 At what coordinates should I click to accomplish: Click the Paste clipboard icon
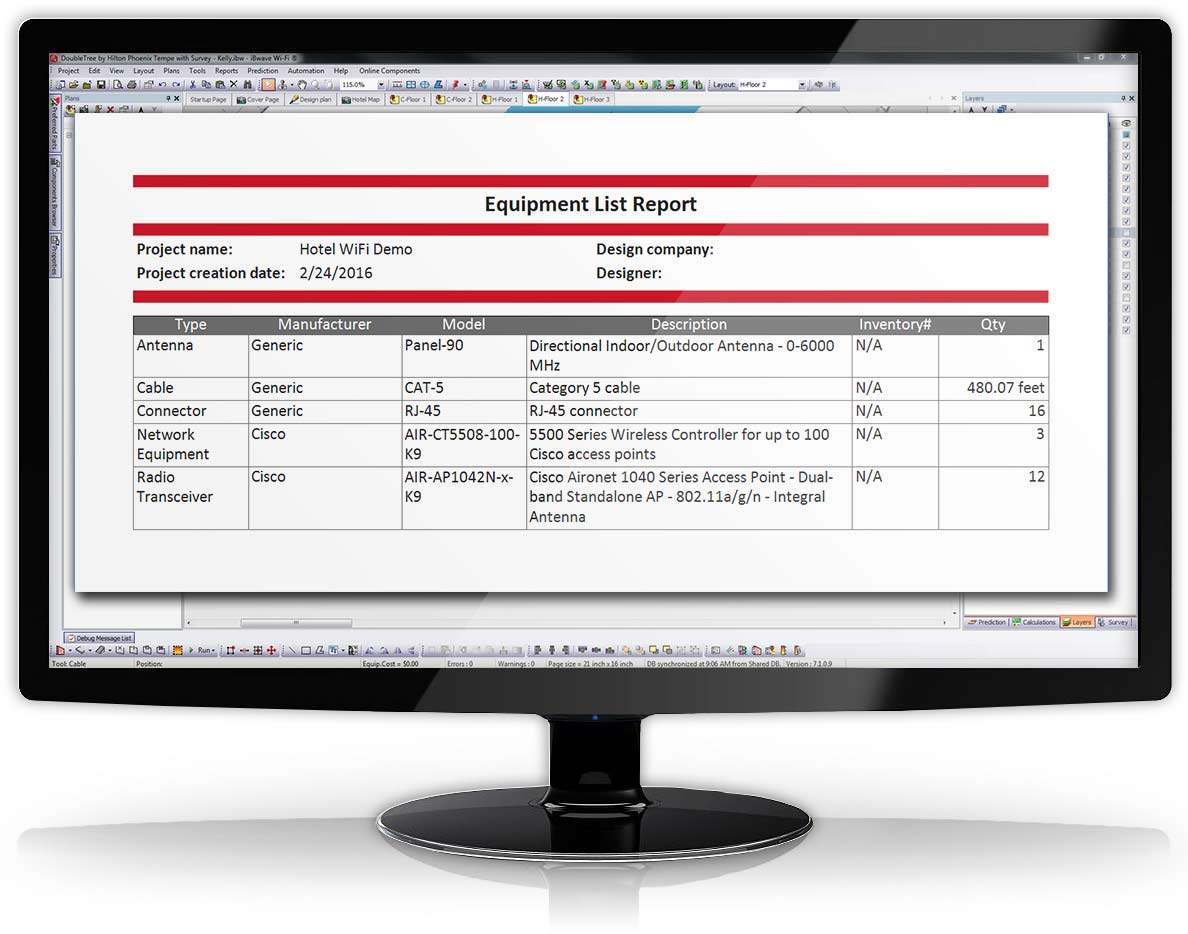[x=220, y=85]
